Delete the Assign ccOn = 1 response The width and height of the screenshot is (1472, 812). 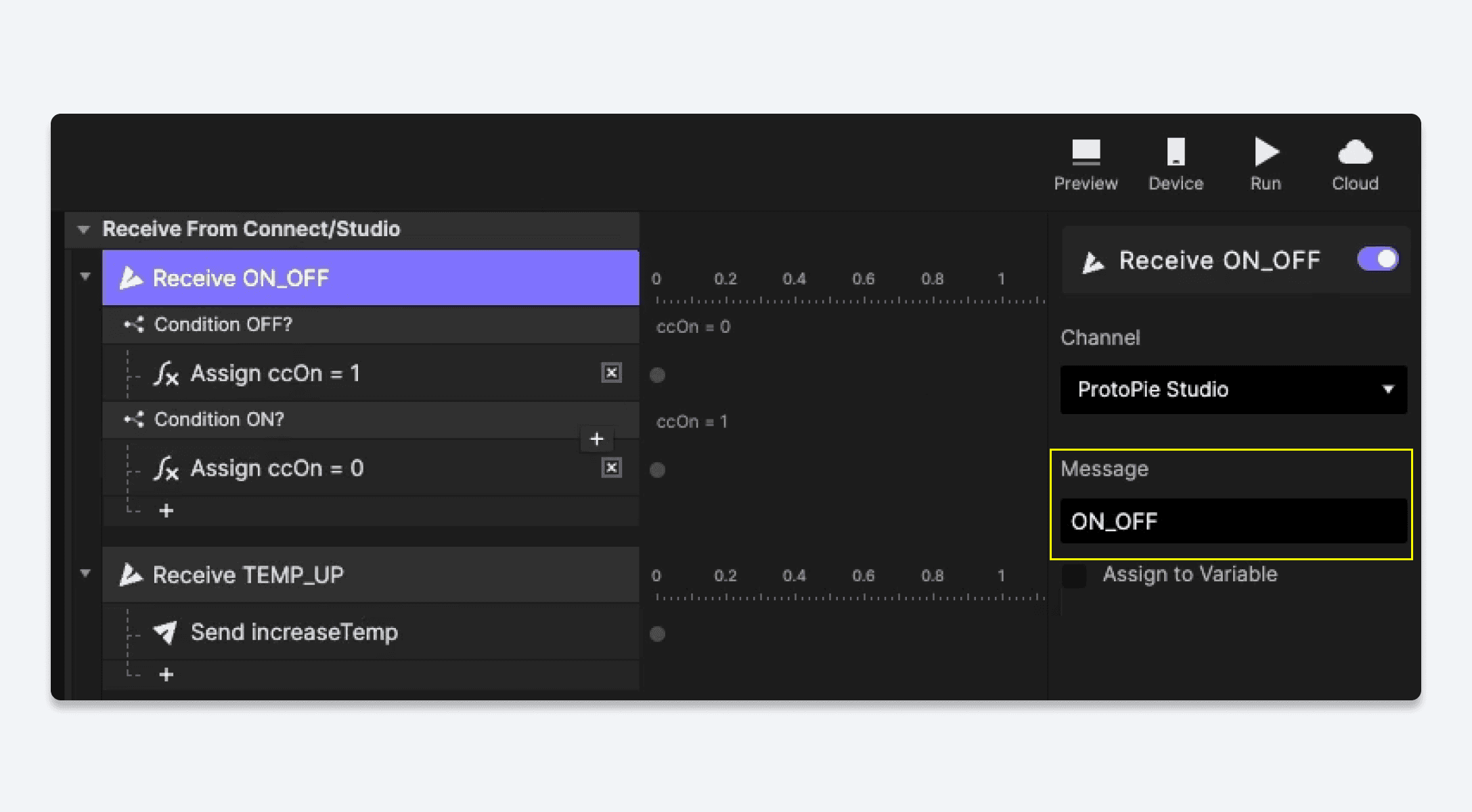coord(611,373)
